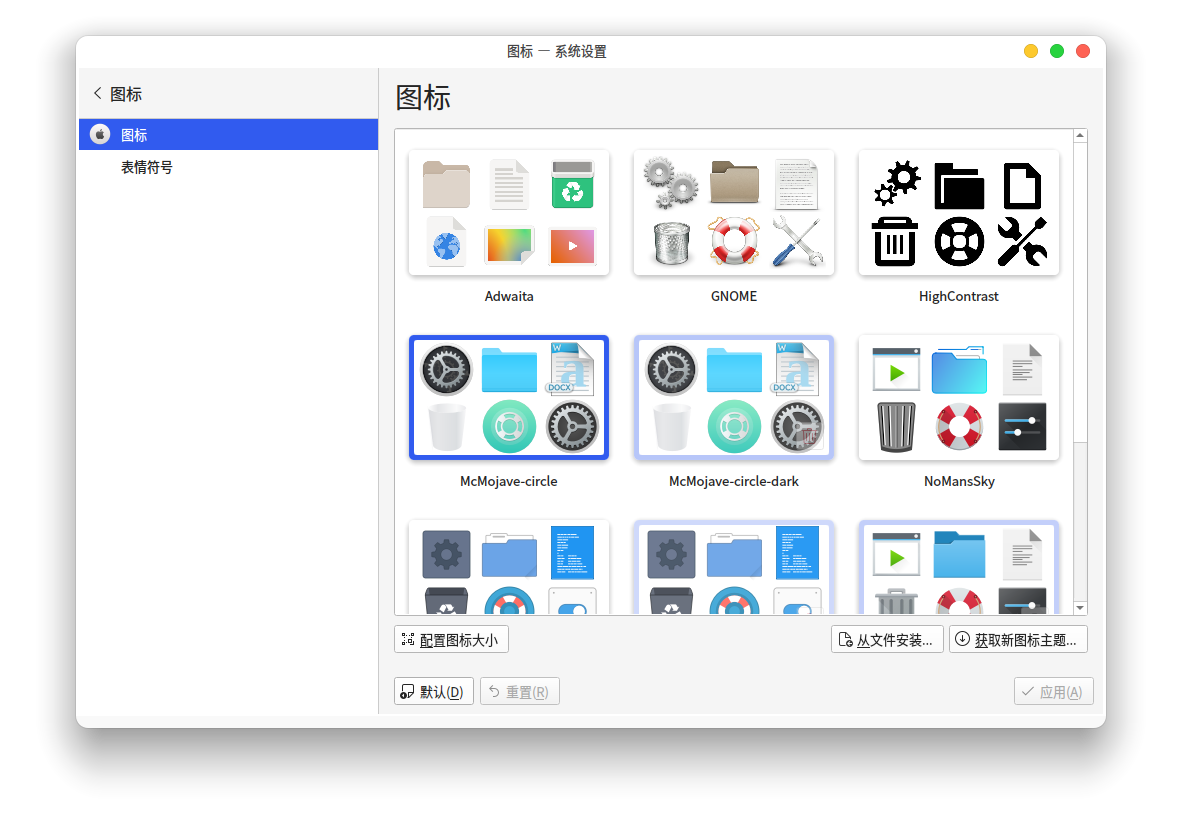Click the red lifebuoy icon in NoMansSky preview
The height and width of the screenshot is (814, 1182).
click(959, 427)
